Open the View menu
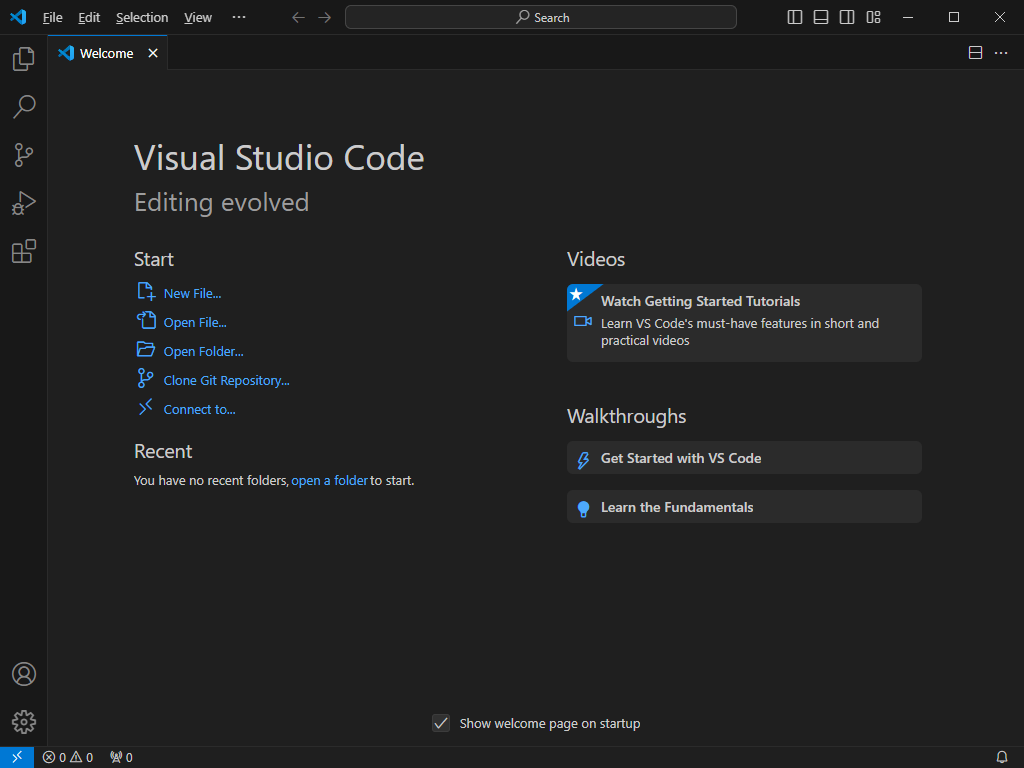 (198, 18)
